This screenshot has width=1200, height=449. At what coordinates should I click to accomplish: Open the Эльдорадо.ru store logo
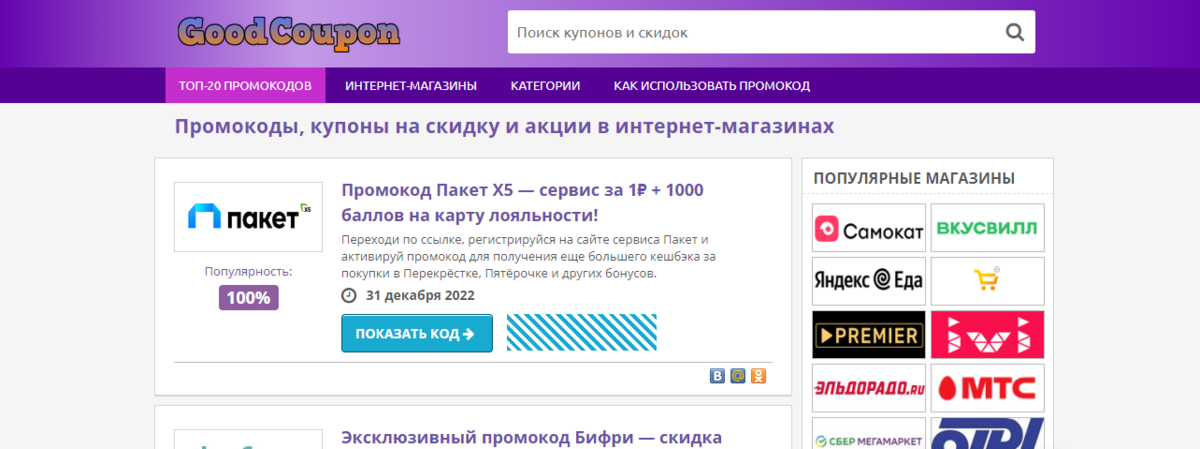868,388
